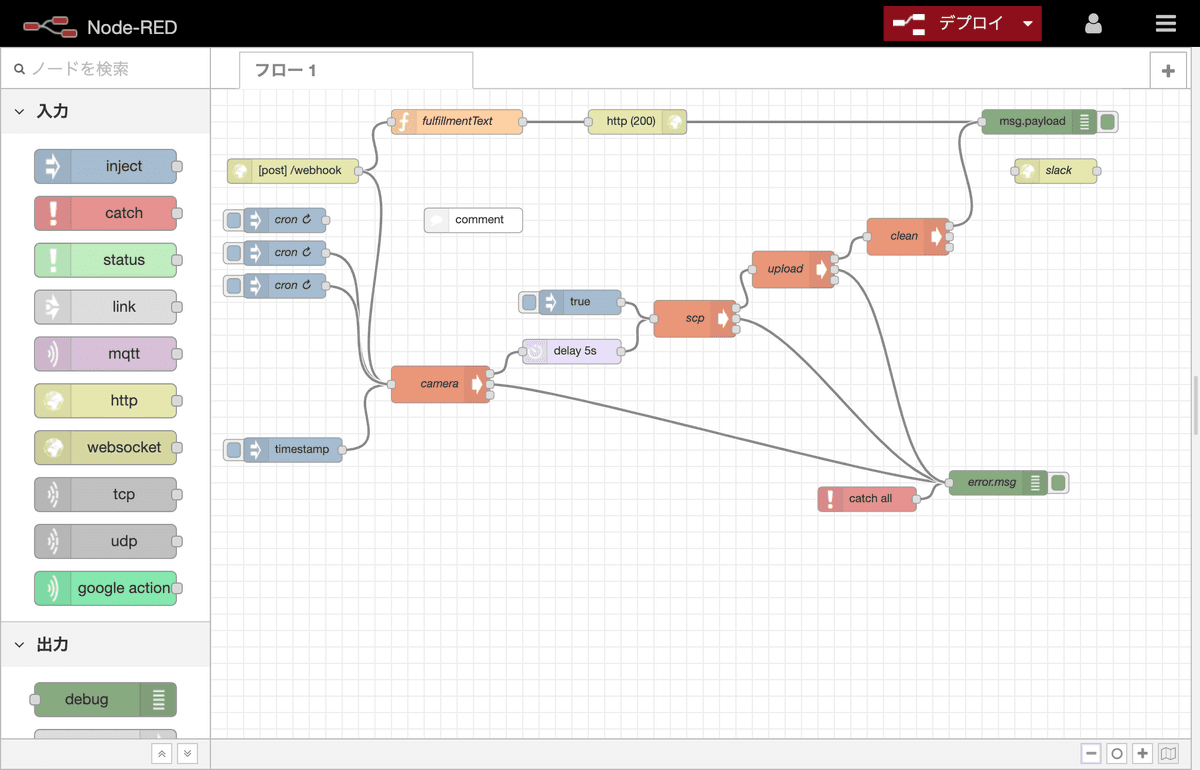Open the deploy options dropdown arrow
Screen dimensions: 1200x770
1028,24
